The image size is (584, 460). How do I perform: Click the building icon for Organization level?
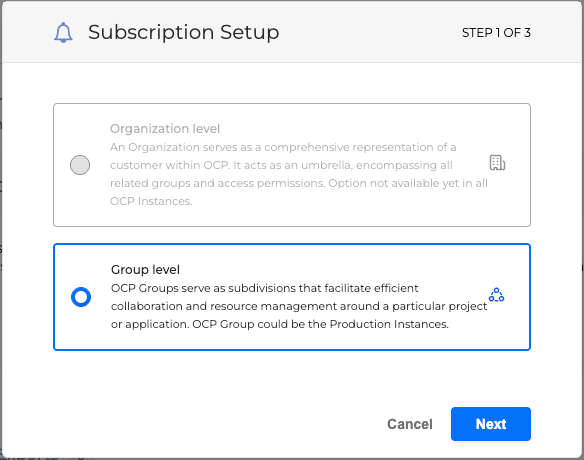(x=497, y=163)
